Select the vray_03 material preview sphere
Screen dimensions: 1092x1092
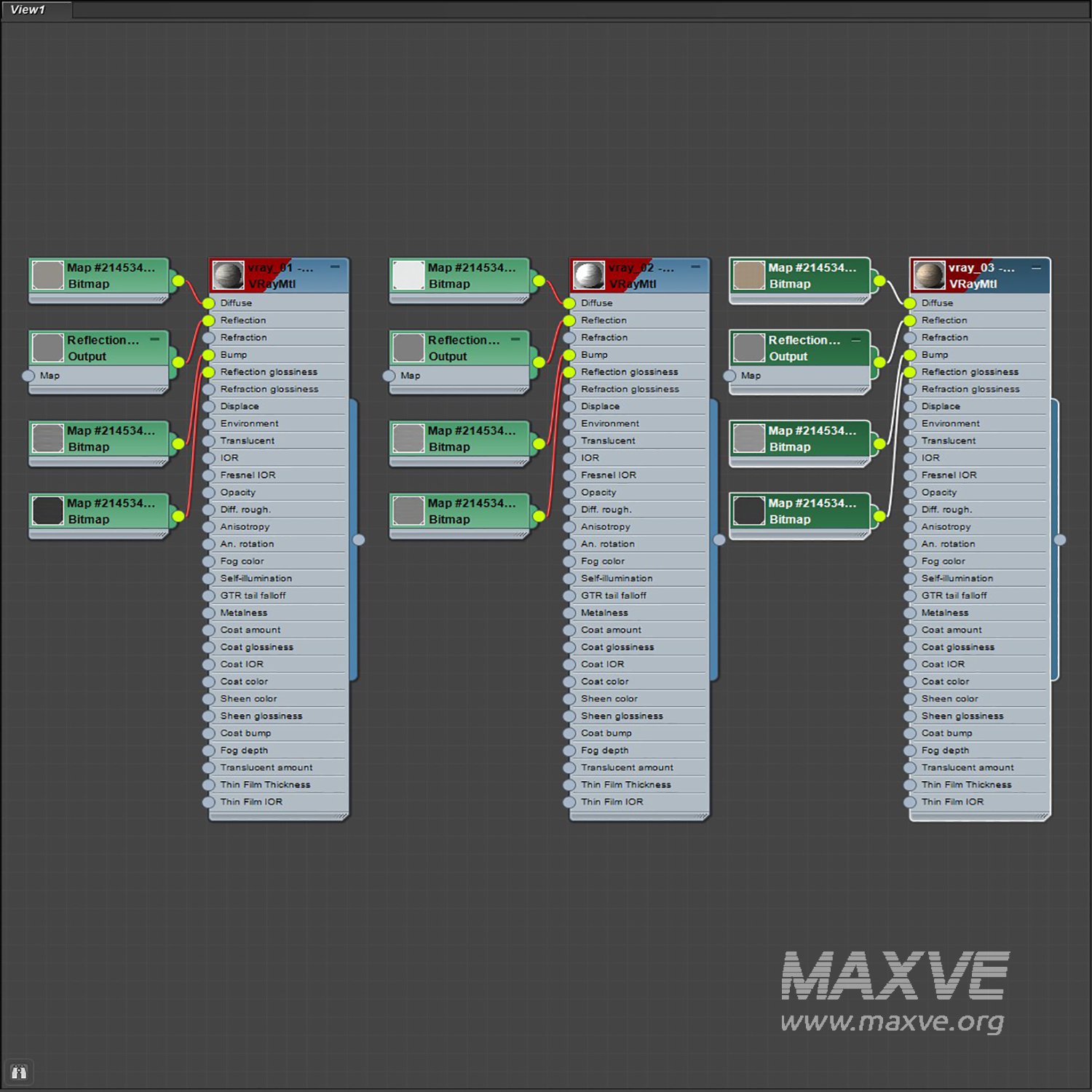click(x=929, y=276)
